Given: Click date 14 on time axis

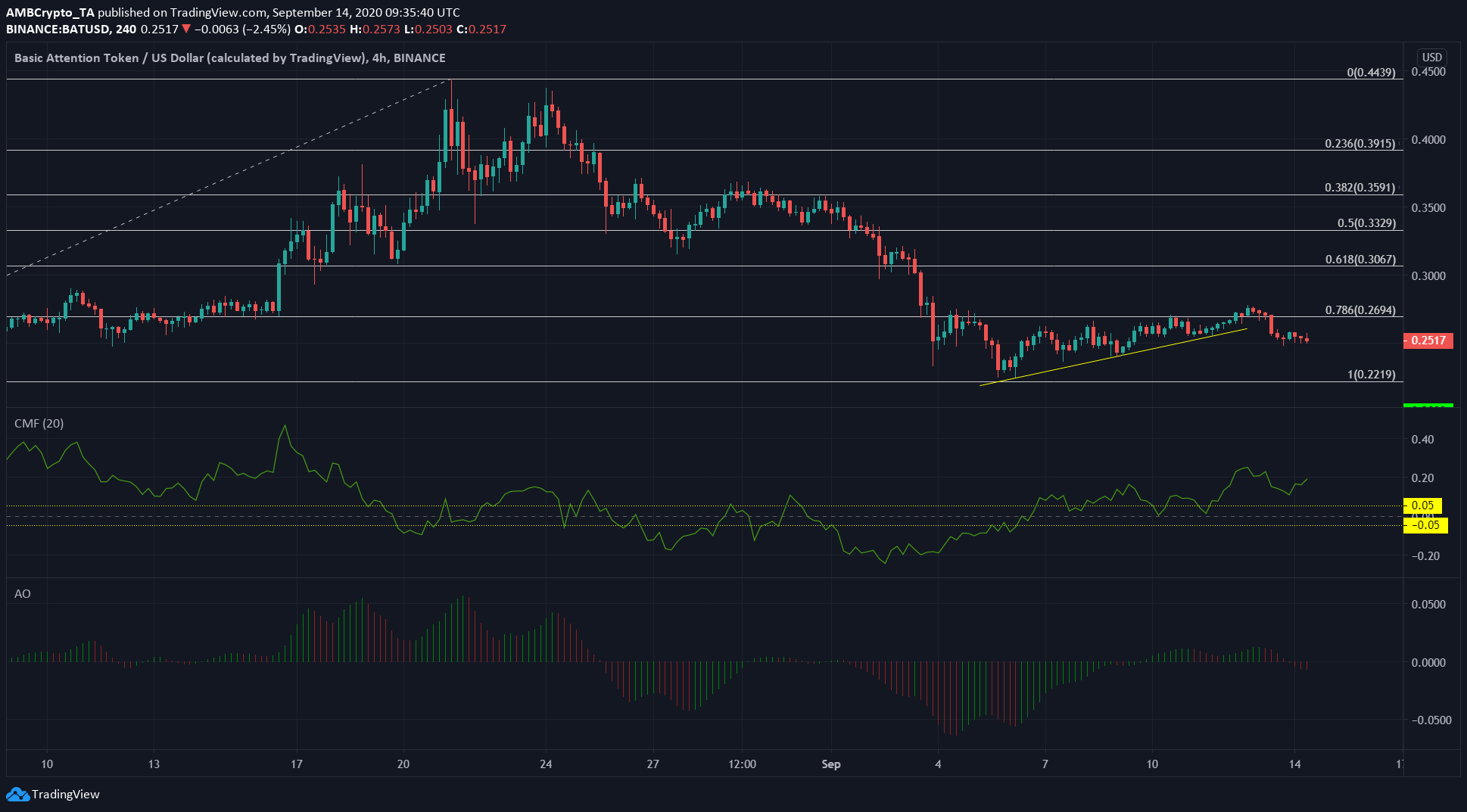Looking at the screenshot, I should pyautogui.click(x=1295, y=764).
